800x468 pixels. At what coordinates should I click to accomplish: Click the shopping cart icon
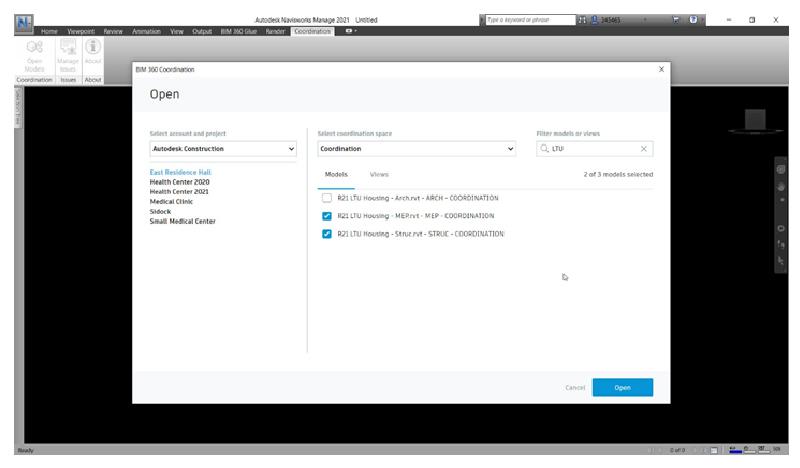676,20
